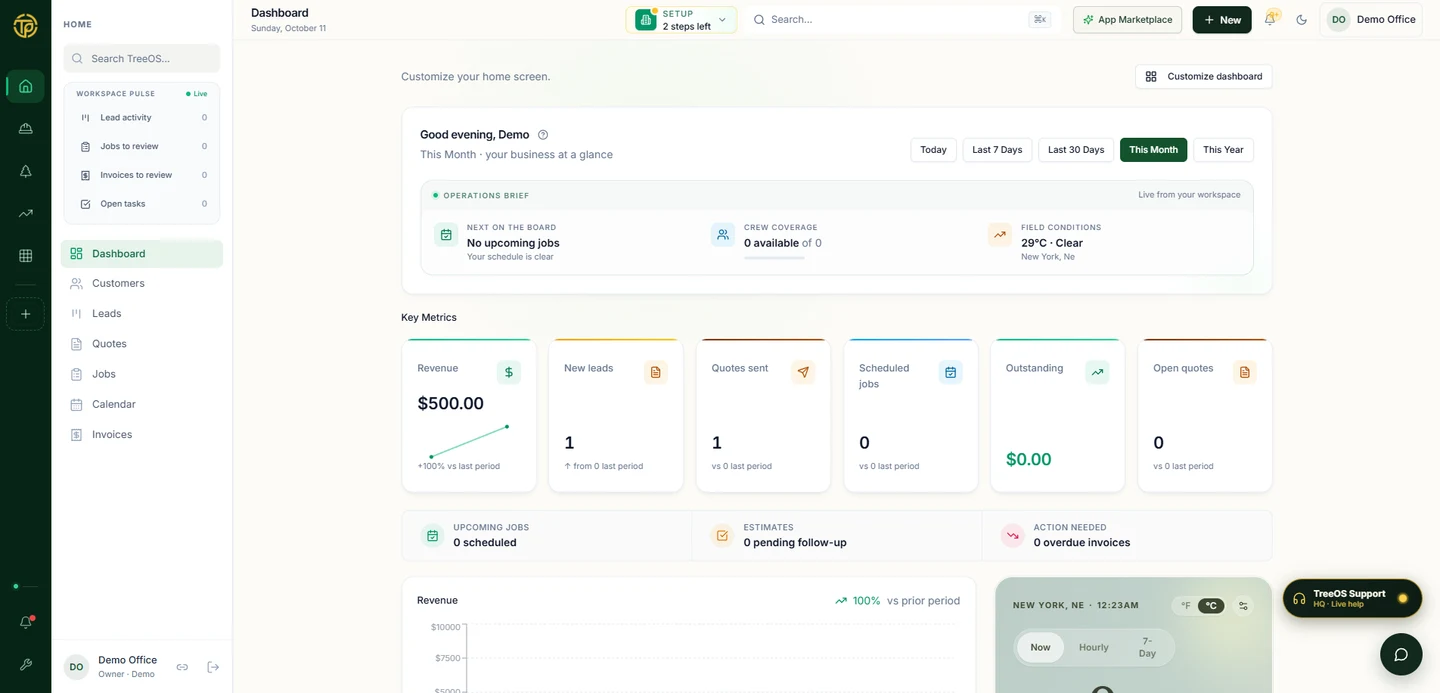
Task: Click the Outstanding trend icon
Action: pos(1098,372)
